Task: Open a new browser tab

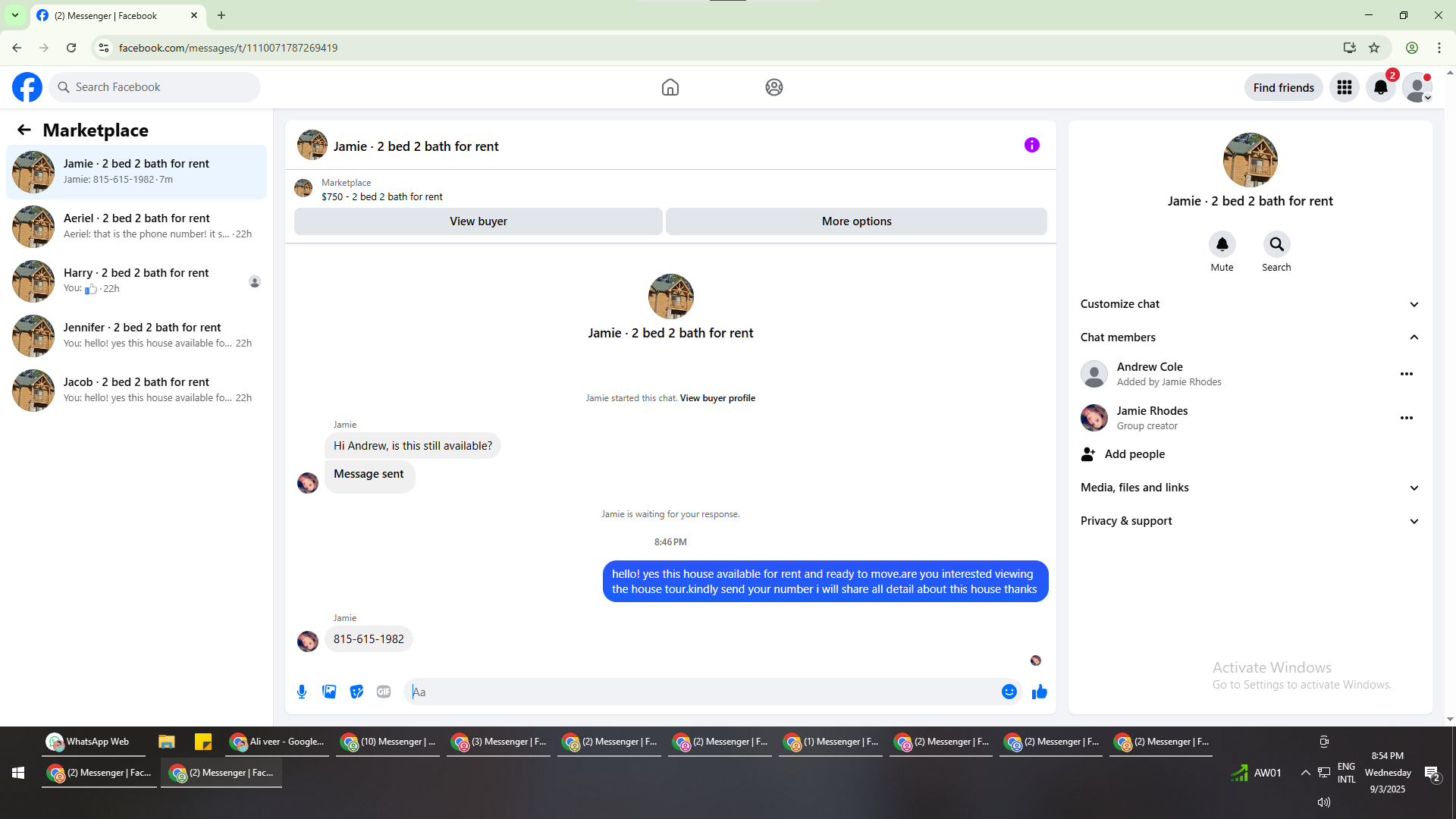Action: [221, 15]
